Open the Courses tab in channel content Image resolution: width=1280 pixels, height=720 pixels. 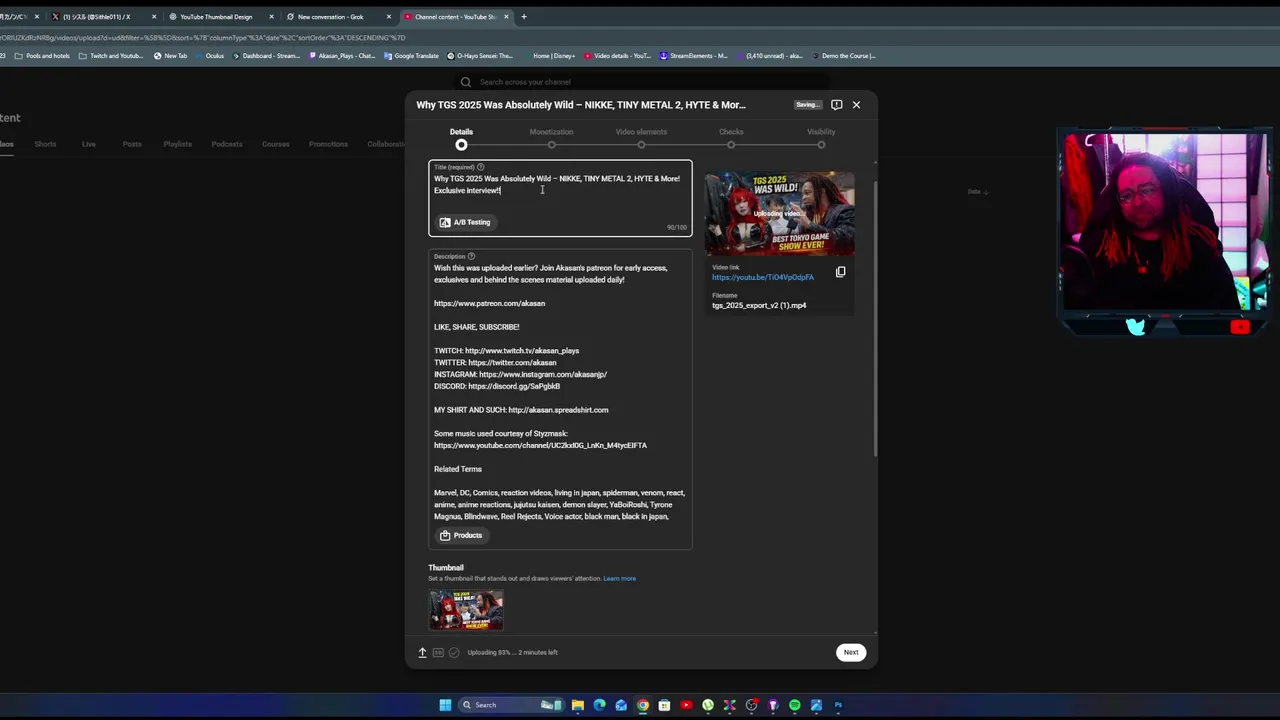click(x=276, y=144)
